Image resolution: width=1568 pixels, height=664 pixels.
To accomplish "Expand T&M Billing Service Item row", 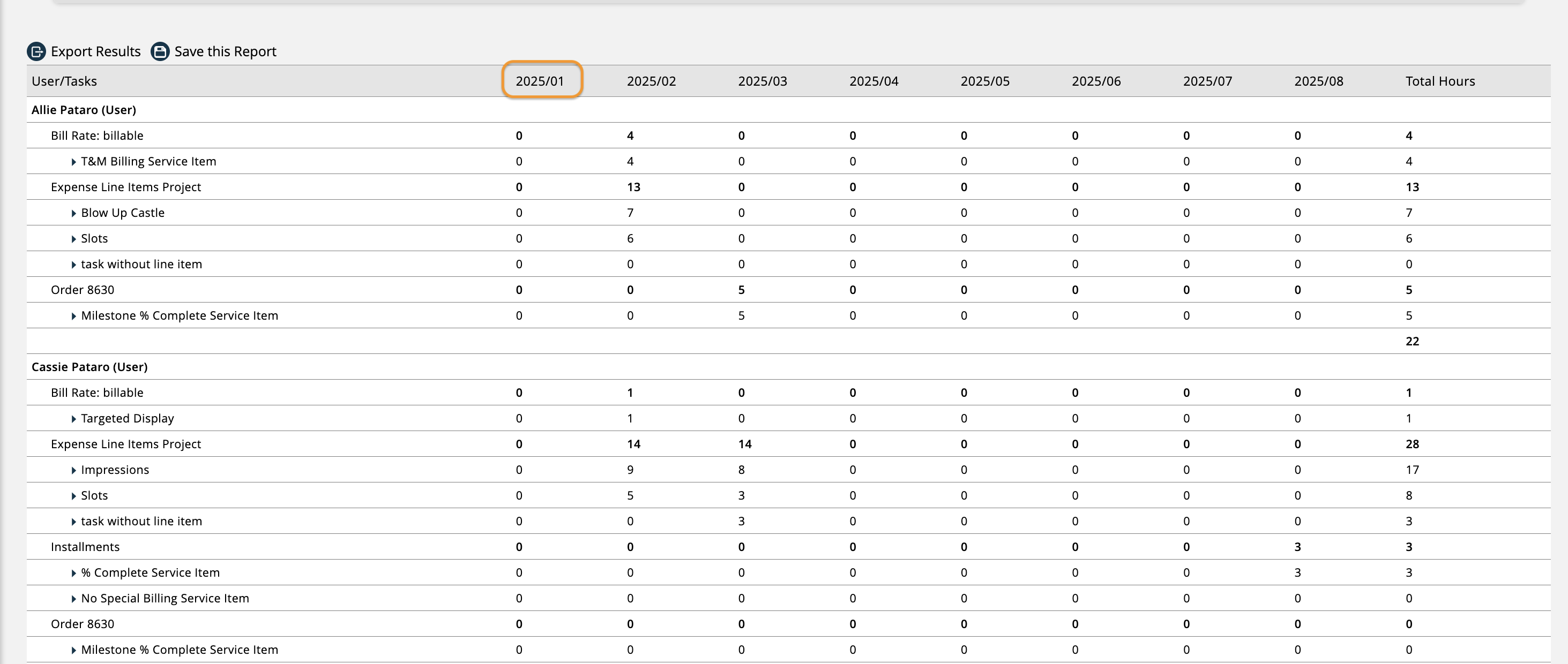I will (73, 161).
